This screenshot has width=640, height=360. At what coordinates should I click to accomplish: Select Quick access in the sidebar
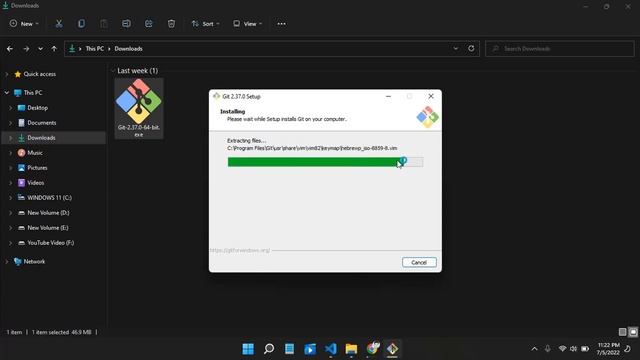[39, 74]
